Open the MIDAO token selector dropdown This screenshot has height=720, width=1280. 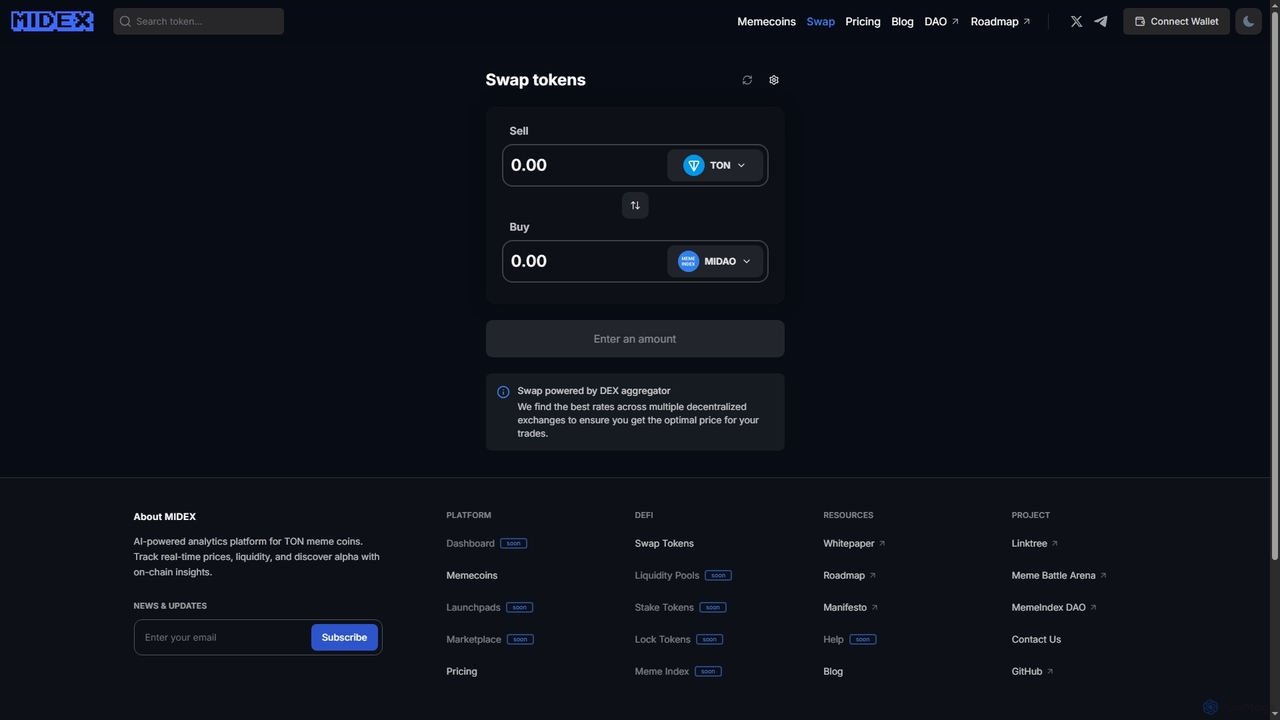tap(715, 261)
